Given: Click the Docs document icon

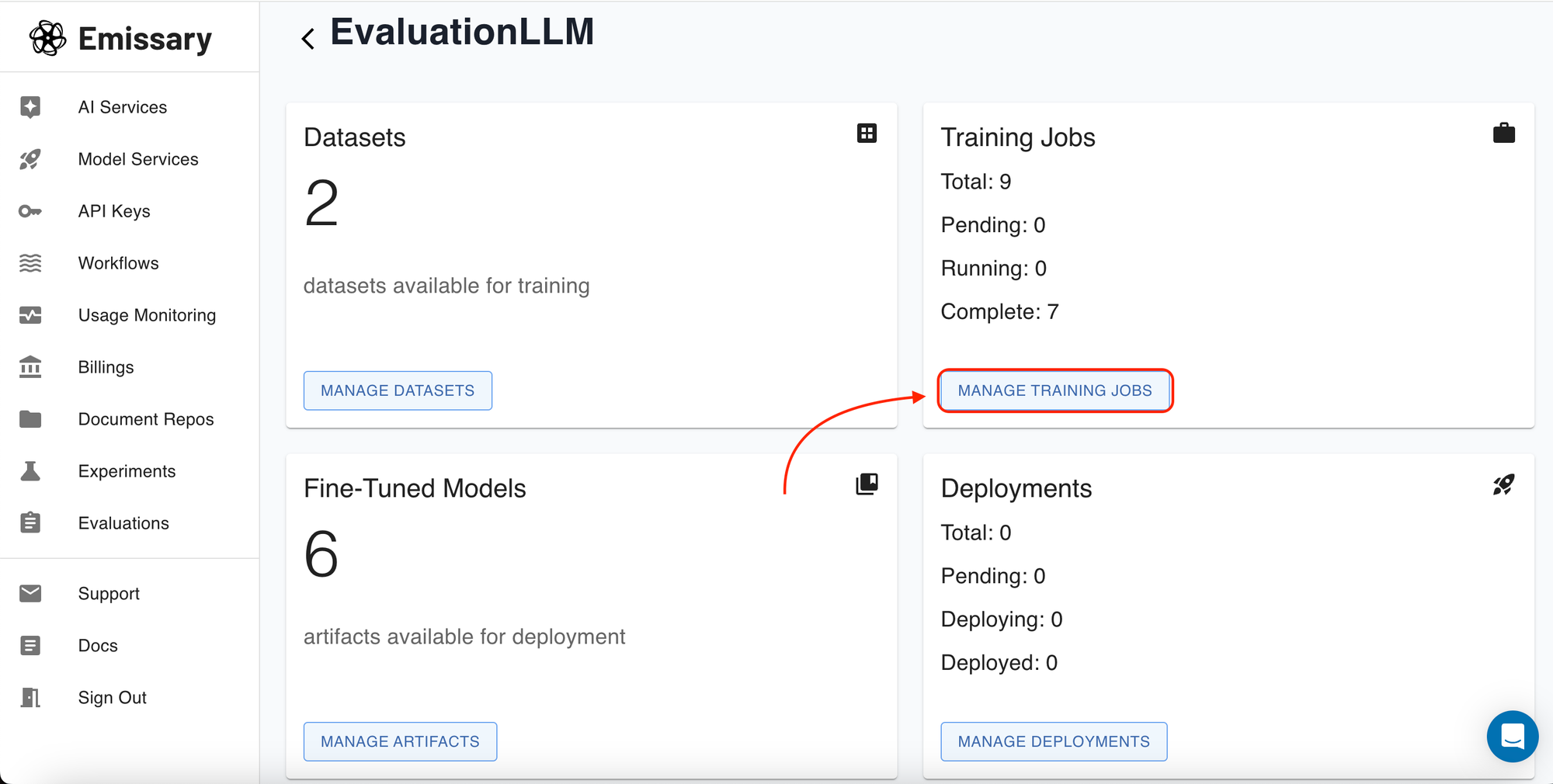Looking at the screenshot, I should click(x=30, y=646).
